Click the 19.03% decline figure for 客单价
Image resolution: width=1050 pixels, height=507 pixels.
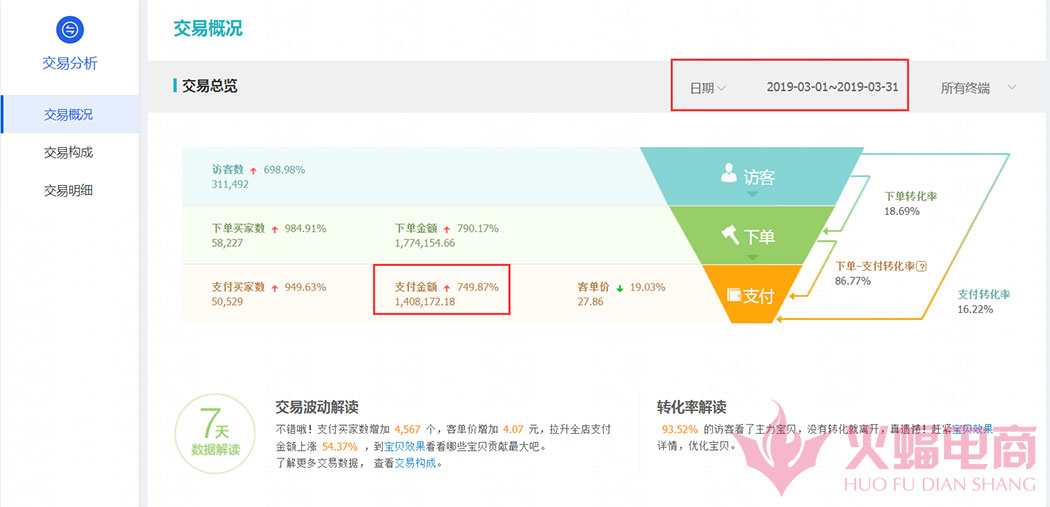pos(647,287)
